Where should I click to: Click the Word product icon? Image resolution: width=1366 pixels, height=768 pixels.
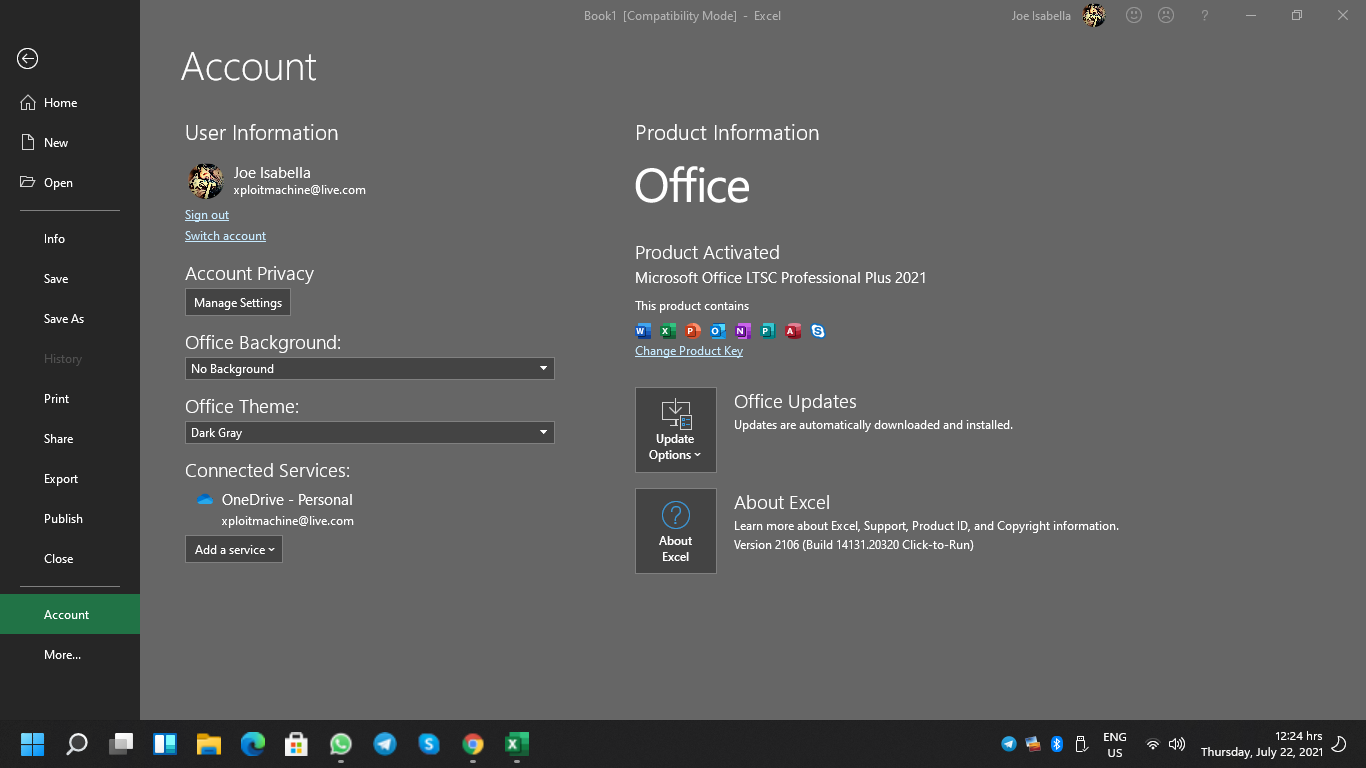(643, 331)
